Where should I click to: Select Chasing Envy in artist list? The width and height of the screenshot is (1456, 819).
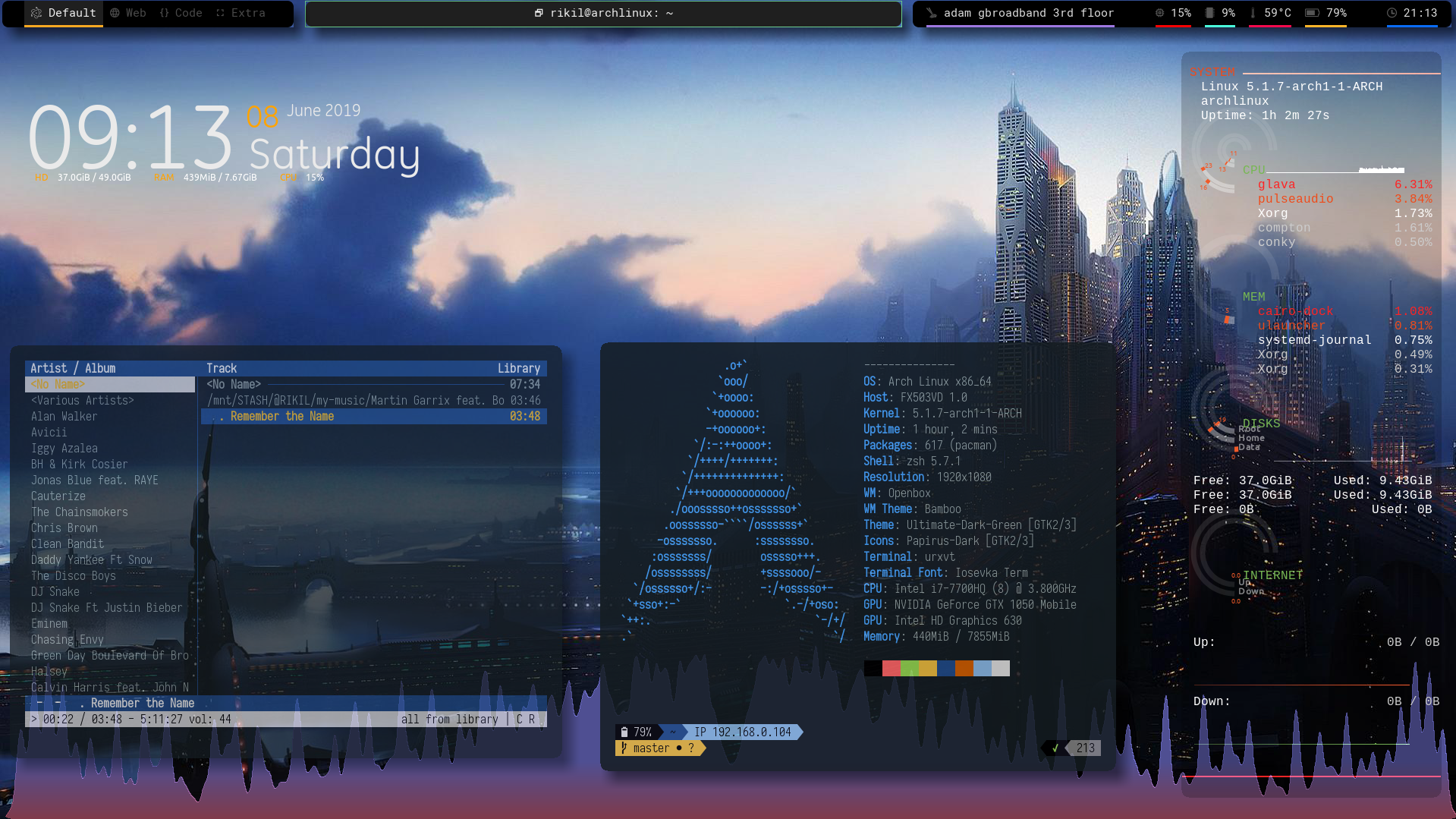pos(67,639)
